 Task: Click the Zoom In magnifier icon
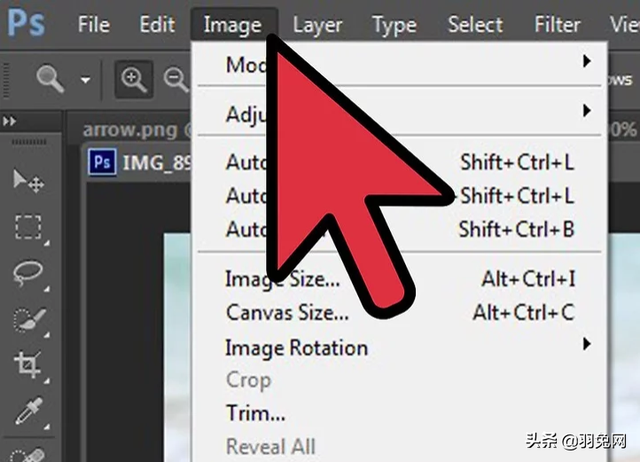[x=133, y=77]
